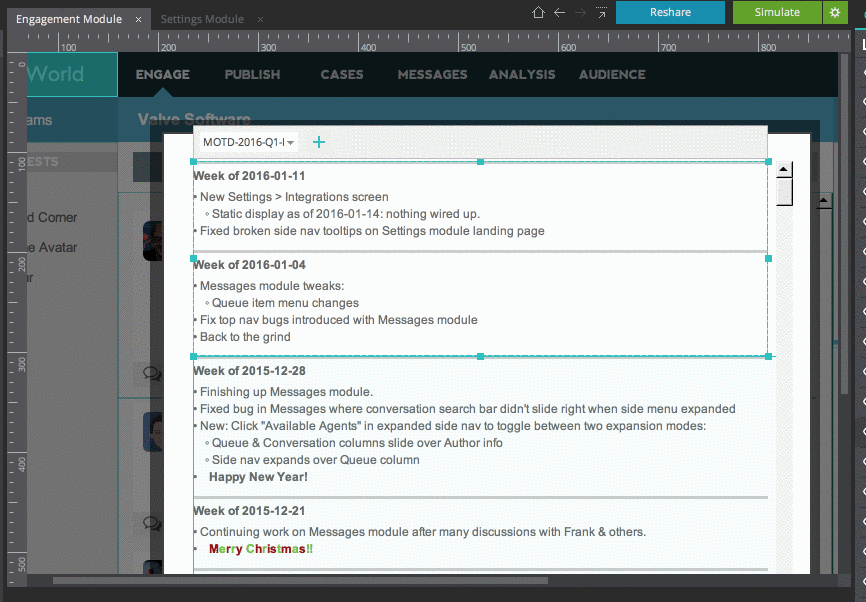
Task: Close the Engagement Module tab
Action: point(139,19)
